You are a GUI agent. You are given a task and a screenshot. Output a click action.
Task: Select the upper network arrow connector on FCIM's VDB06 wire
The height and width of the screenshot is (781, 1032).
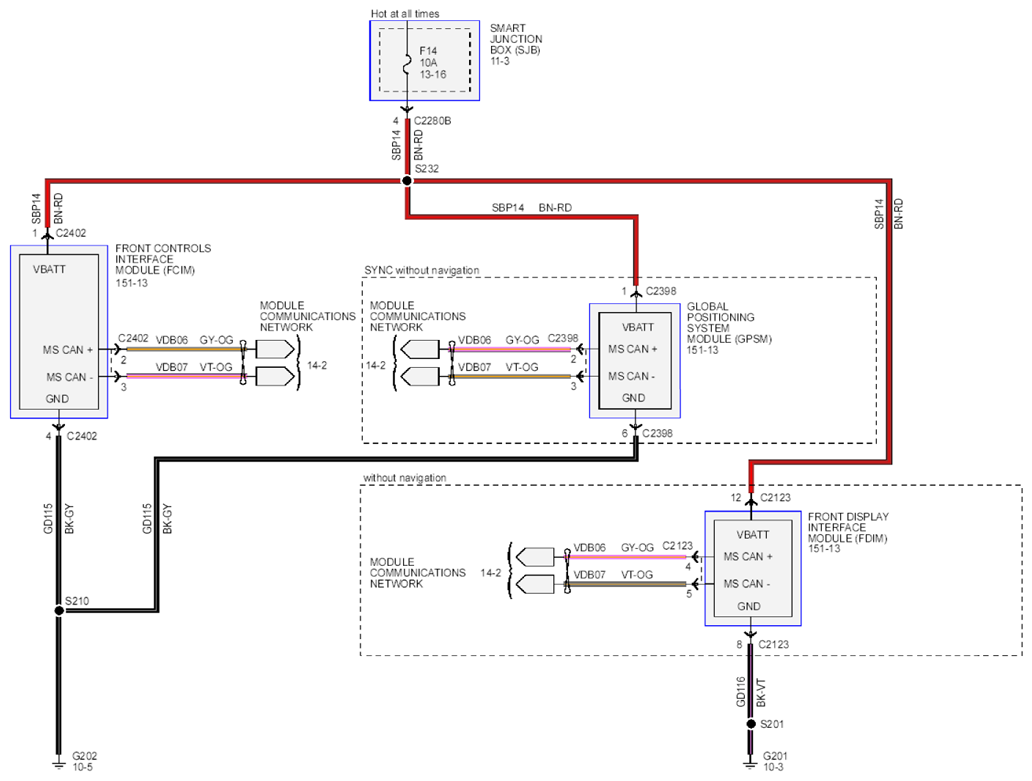pyautogui.click(x=274, y=349)
